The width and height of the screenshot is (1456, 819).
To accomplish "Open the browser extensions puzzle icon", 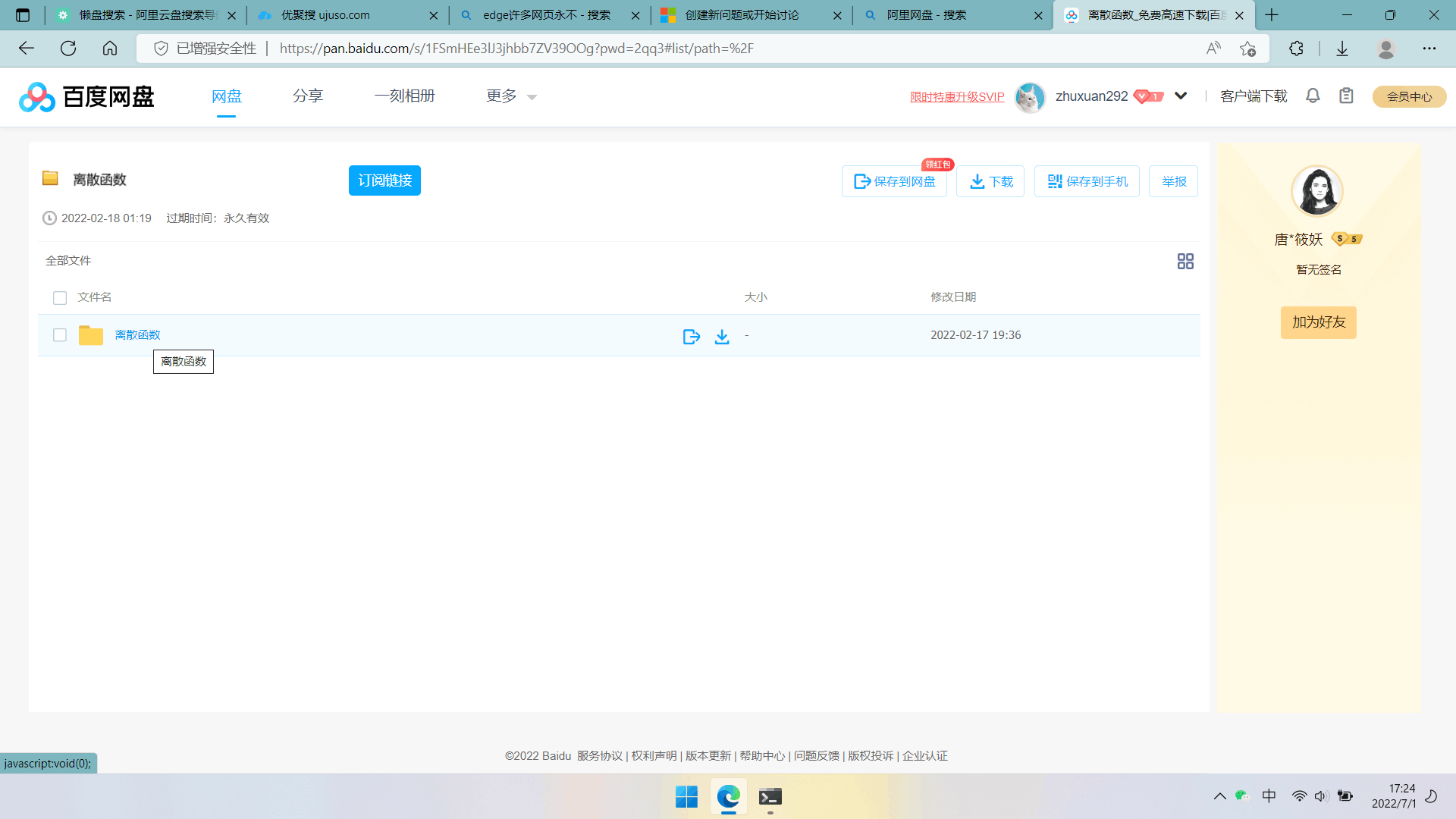I will coord(1296,49).
